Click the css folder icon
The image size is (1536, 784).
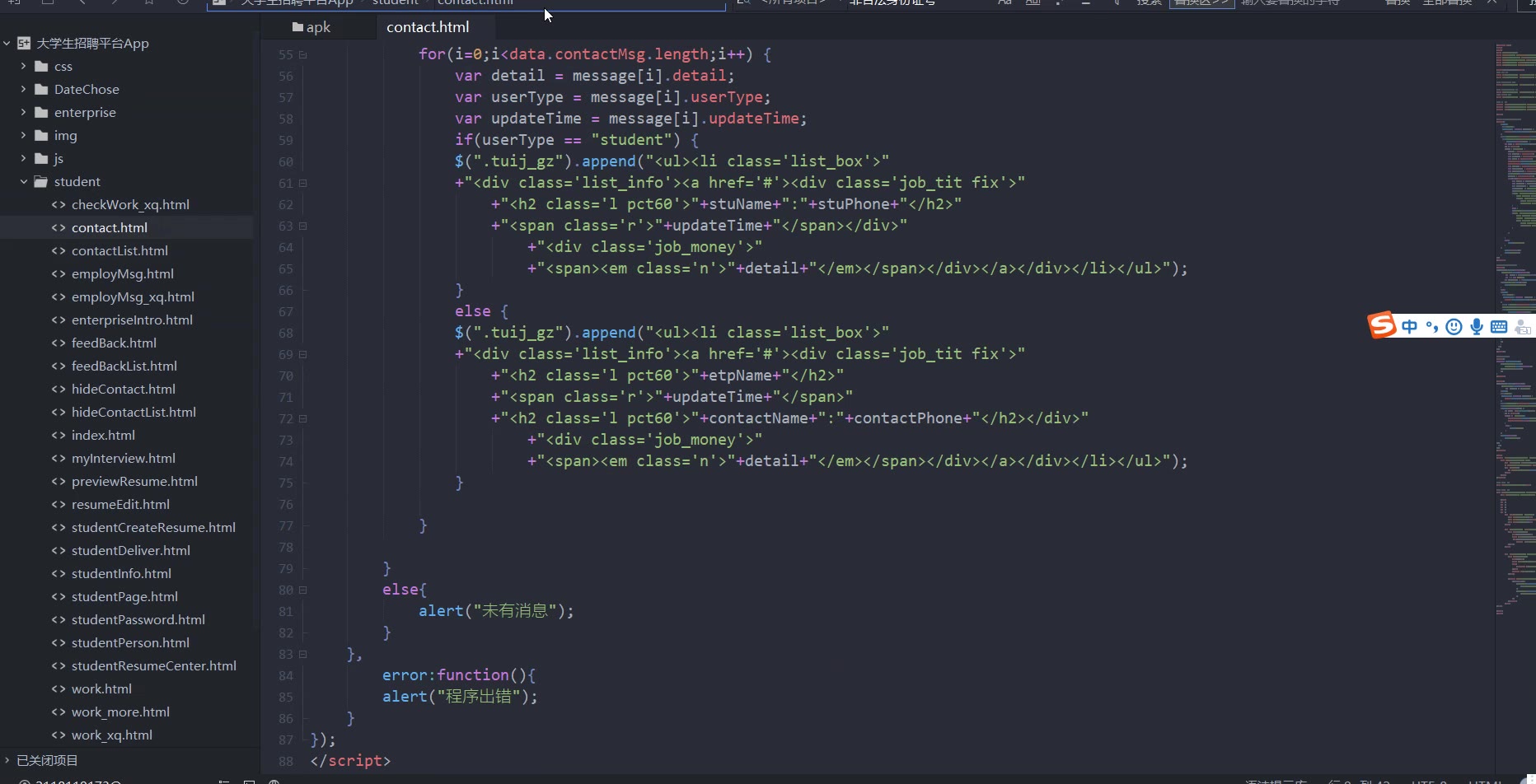[x=41, y=66]
